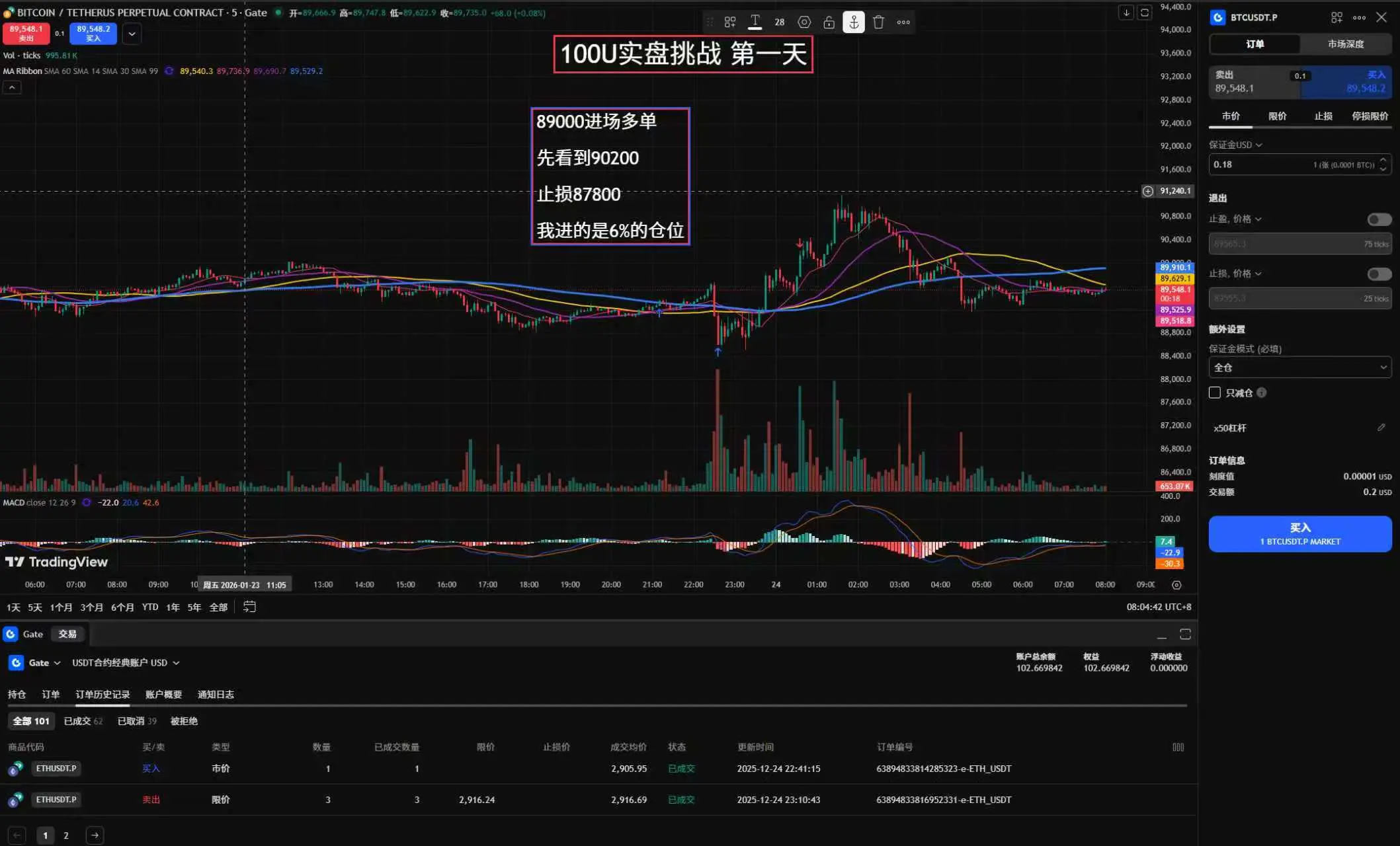Click the text color T icon

(755, 22)
